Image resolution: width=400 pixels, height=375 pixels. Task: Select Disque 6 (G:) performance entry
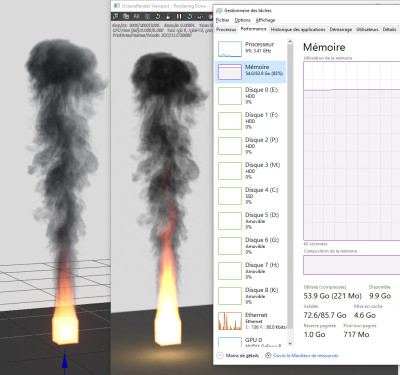[x=250, y=246]
